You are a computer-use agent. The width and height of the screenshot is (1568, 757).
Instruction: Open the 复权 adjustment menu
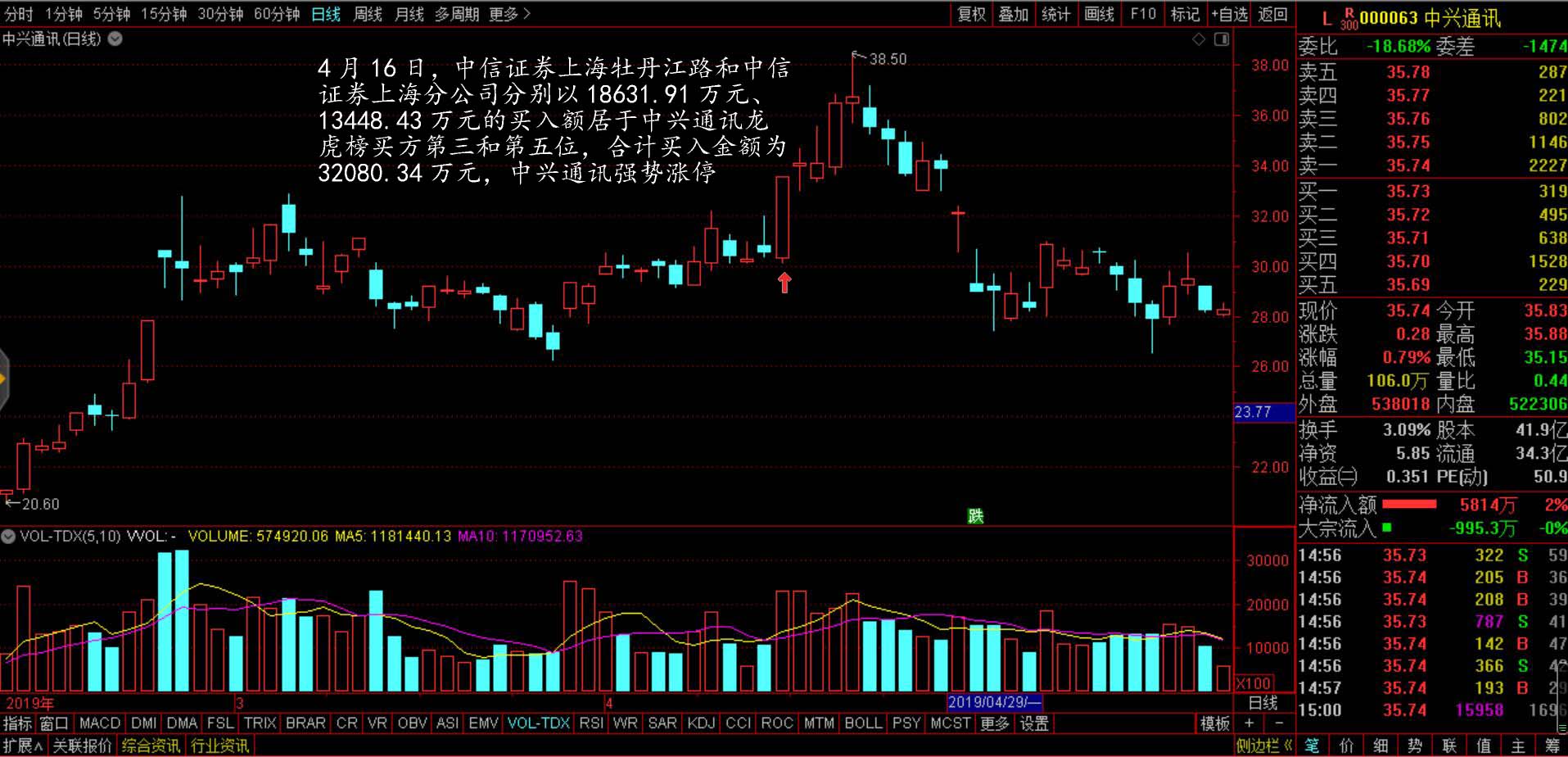972,14
